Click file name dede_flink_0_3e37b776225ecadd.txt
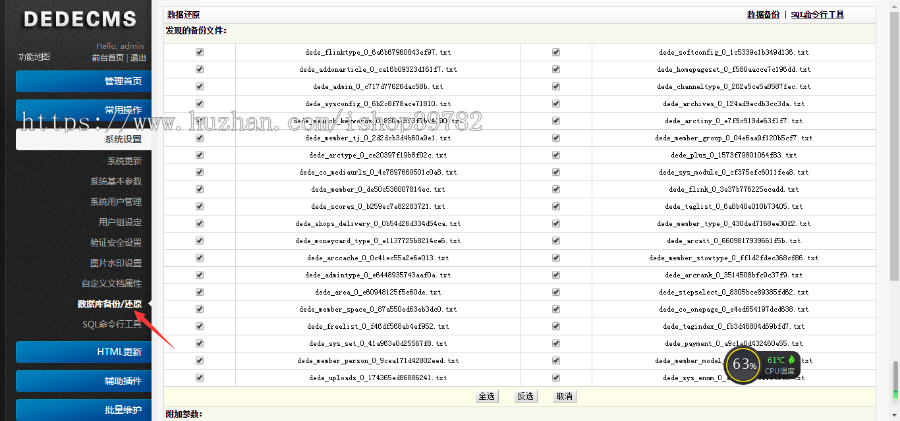900x421 pixels. (734, 189)
